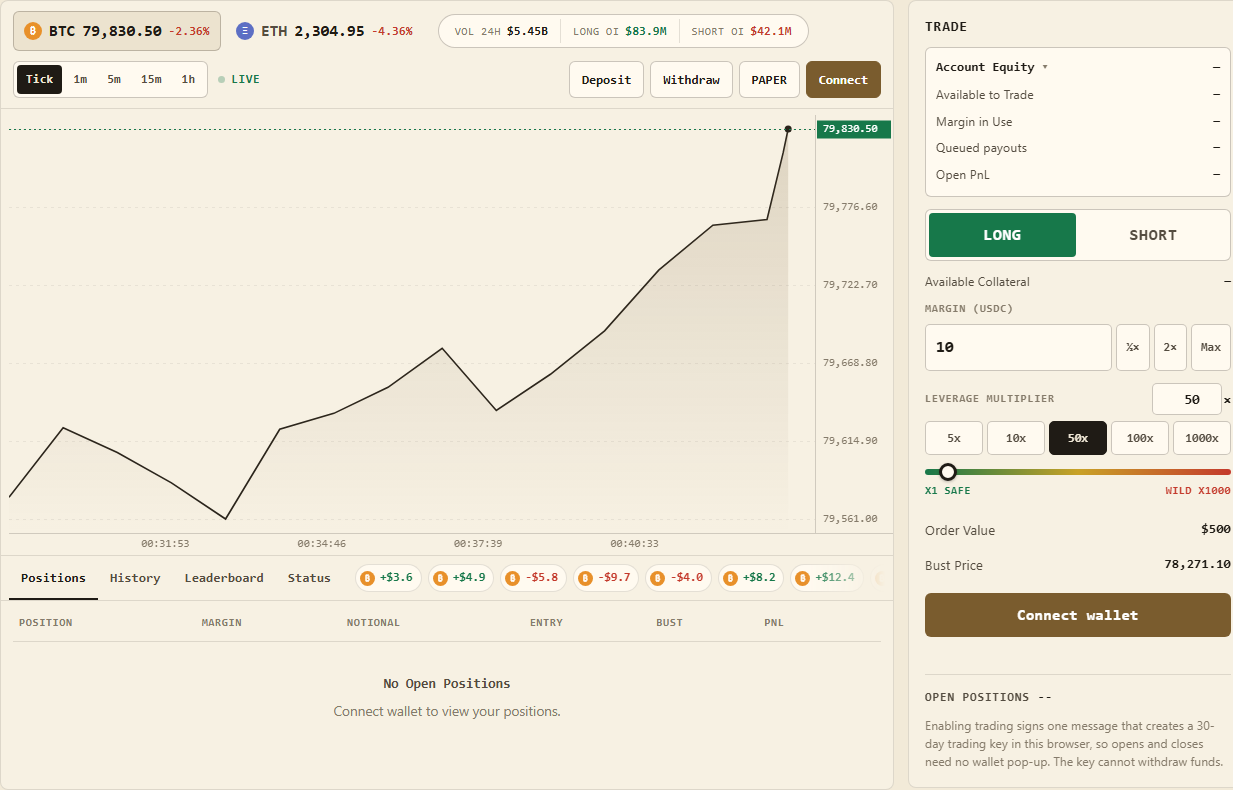Click the -$5.8 trade ticker chip
Screen dimensions: 1233x790
click(x=534, y=578)
